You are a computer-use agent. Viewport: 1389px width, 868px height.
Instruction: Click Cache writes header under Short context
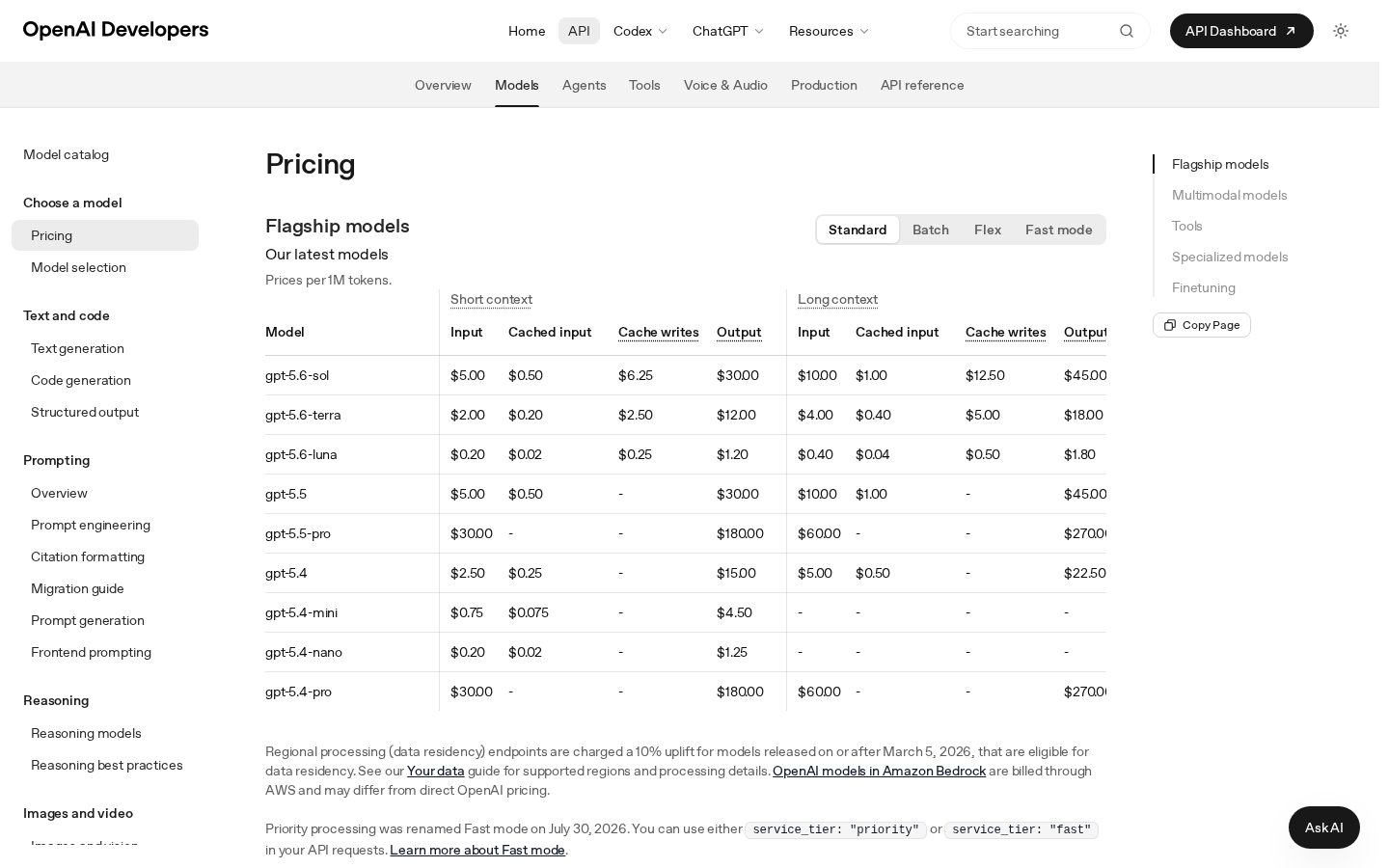tap(659, 332)
